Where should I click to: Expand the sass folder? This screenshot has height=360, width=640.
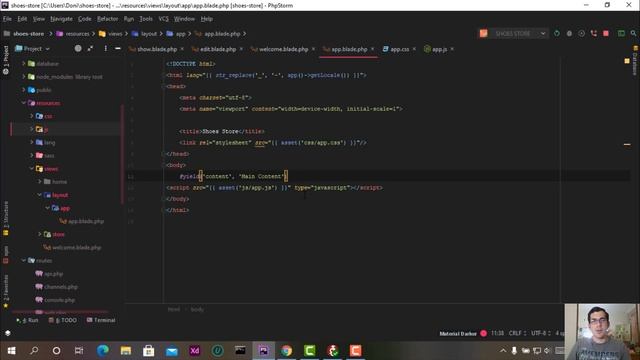click(x=31, y=156)
